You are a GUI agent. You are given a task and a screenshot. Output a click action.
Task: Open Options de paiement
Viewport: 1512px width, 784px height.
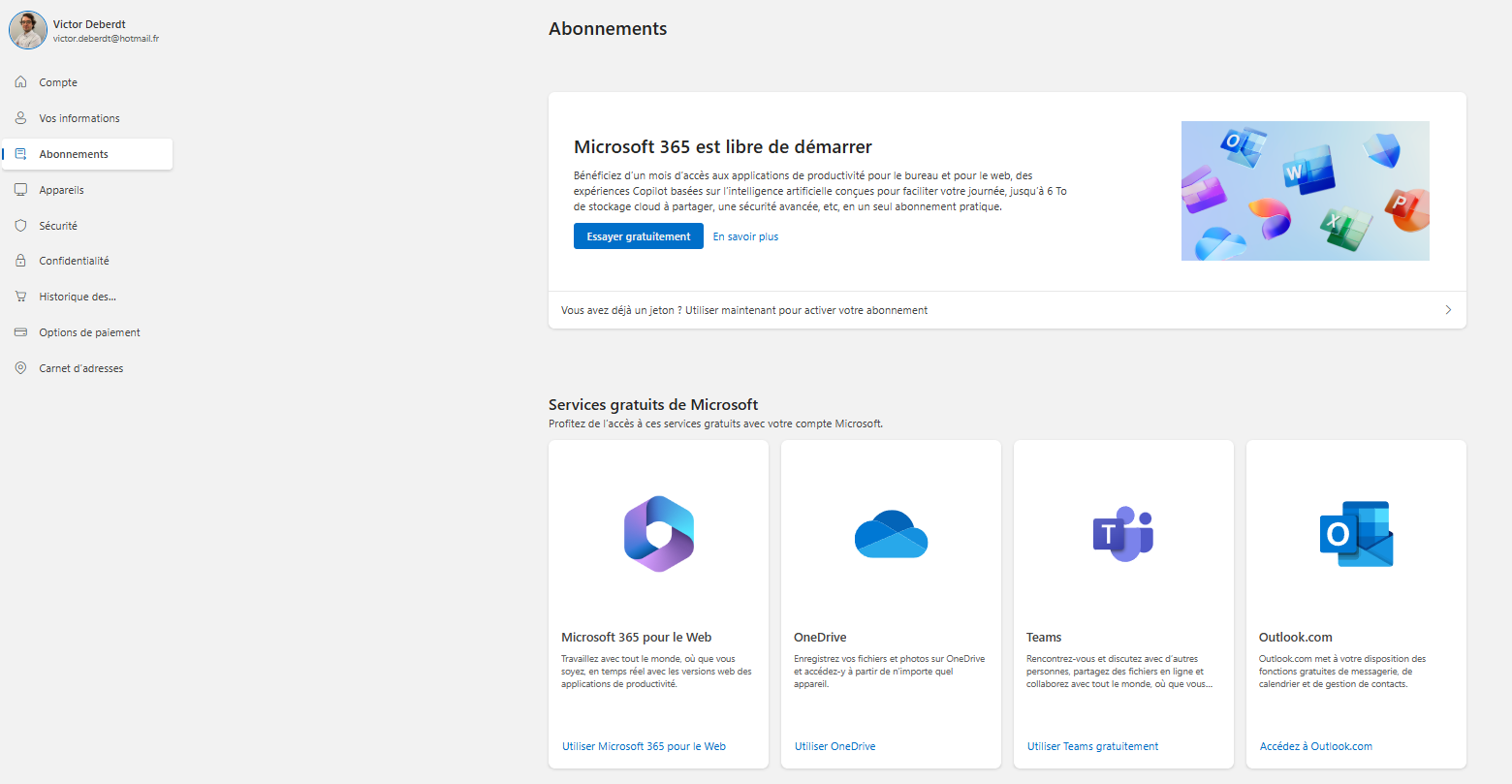[87, 332]
